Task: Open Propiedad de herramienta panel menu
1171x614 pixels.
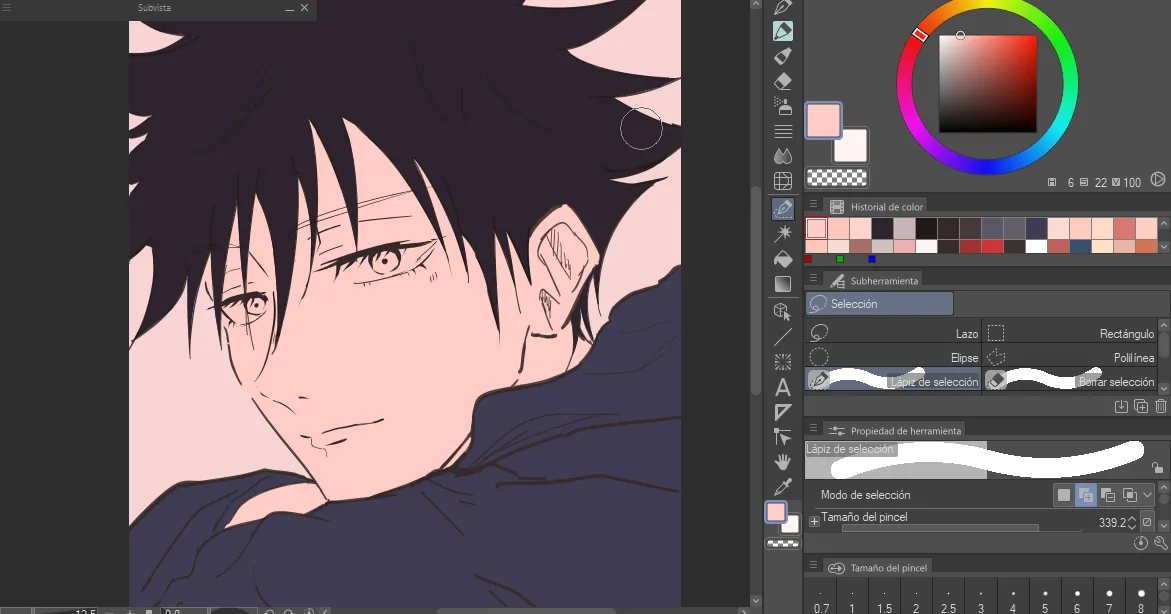Action: [x=813, y=428]
